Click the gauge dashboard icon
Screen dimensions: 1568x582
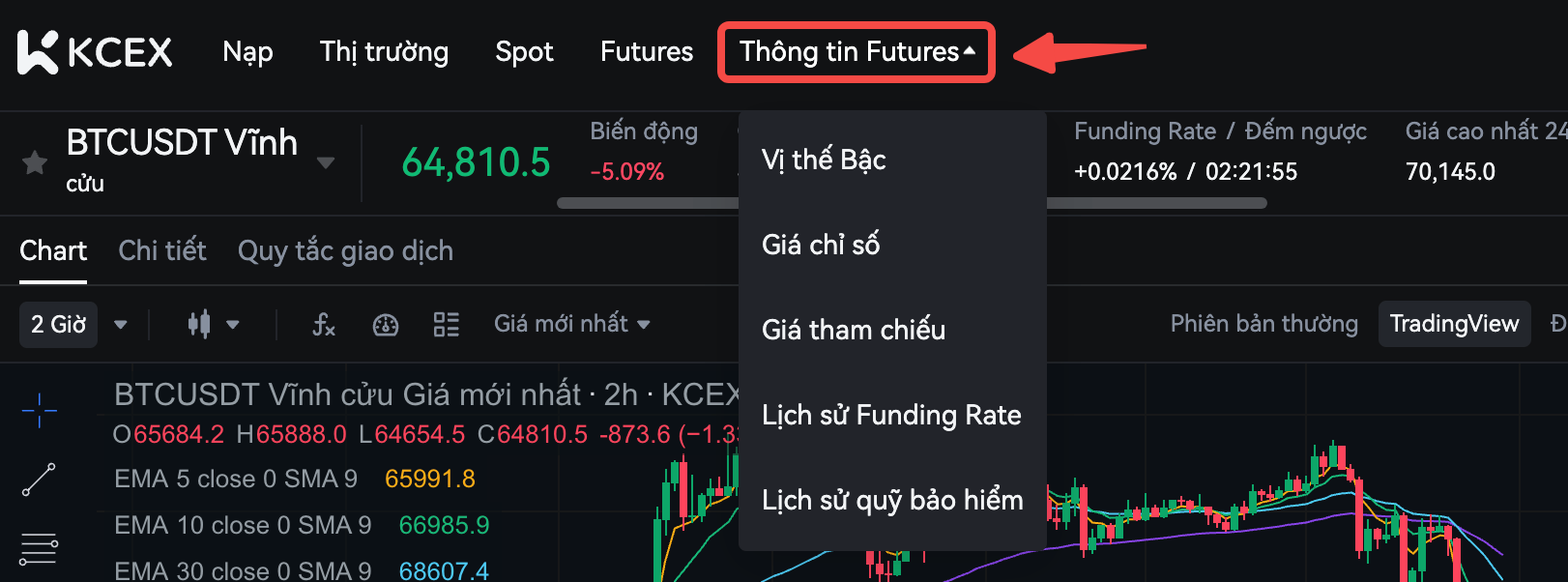coord(386,325)
